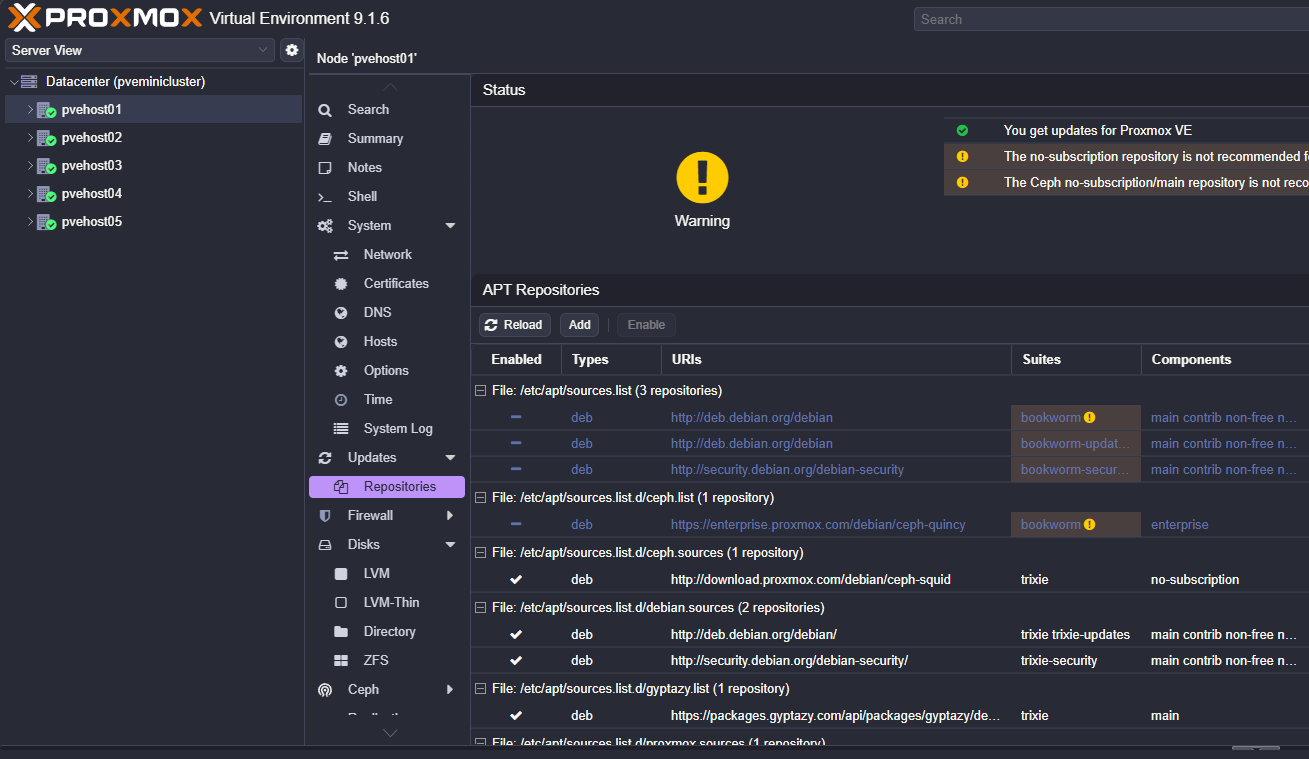
Task: Open the Server View dropdown
Action: tap(139, 50)
